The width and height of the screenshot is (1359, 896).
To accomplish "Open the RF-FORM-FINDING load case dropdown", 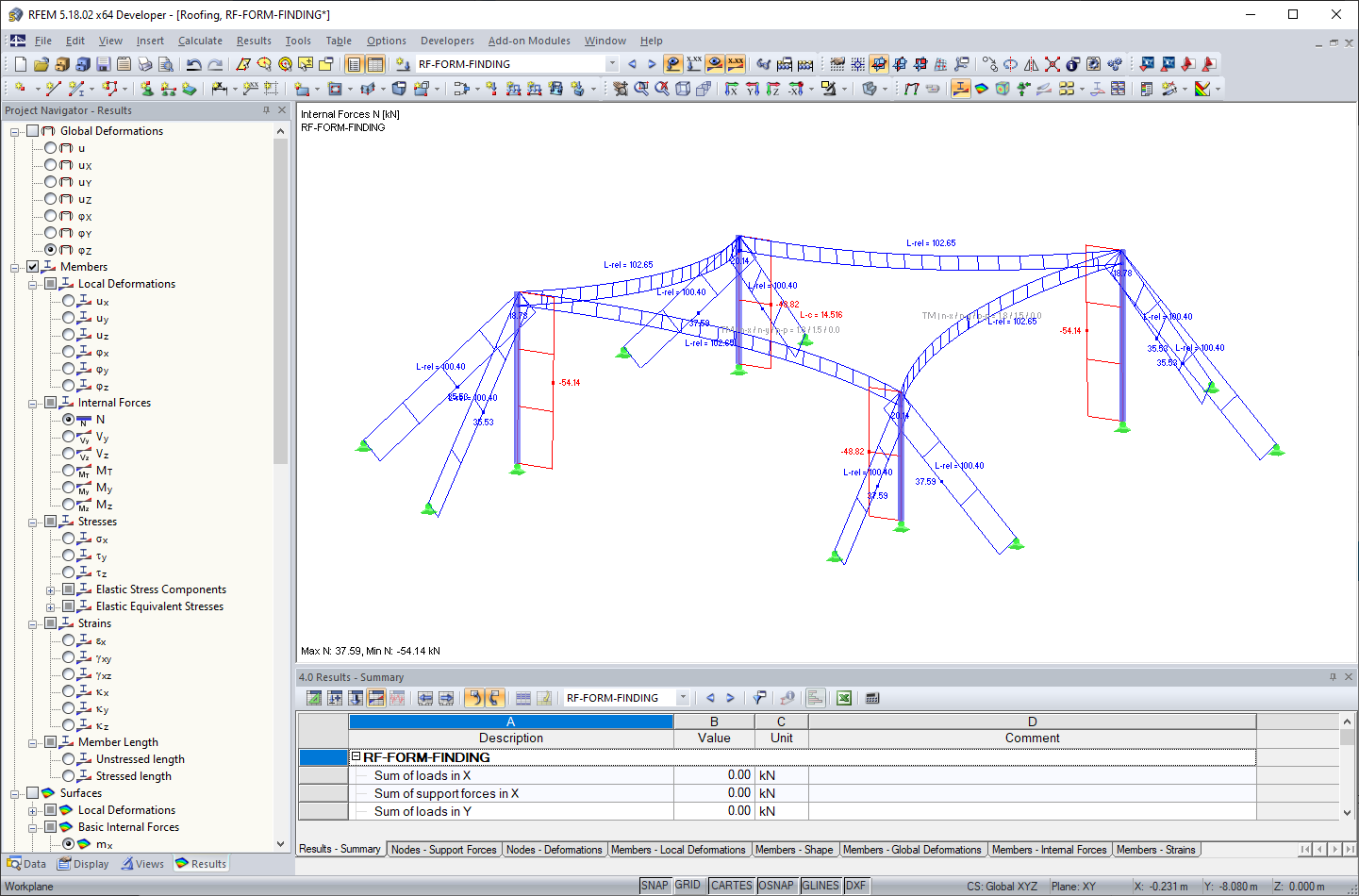I will 612,63.
